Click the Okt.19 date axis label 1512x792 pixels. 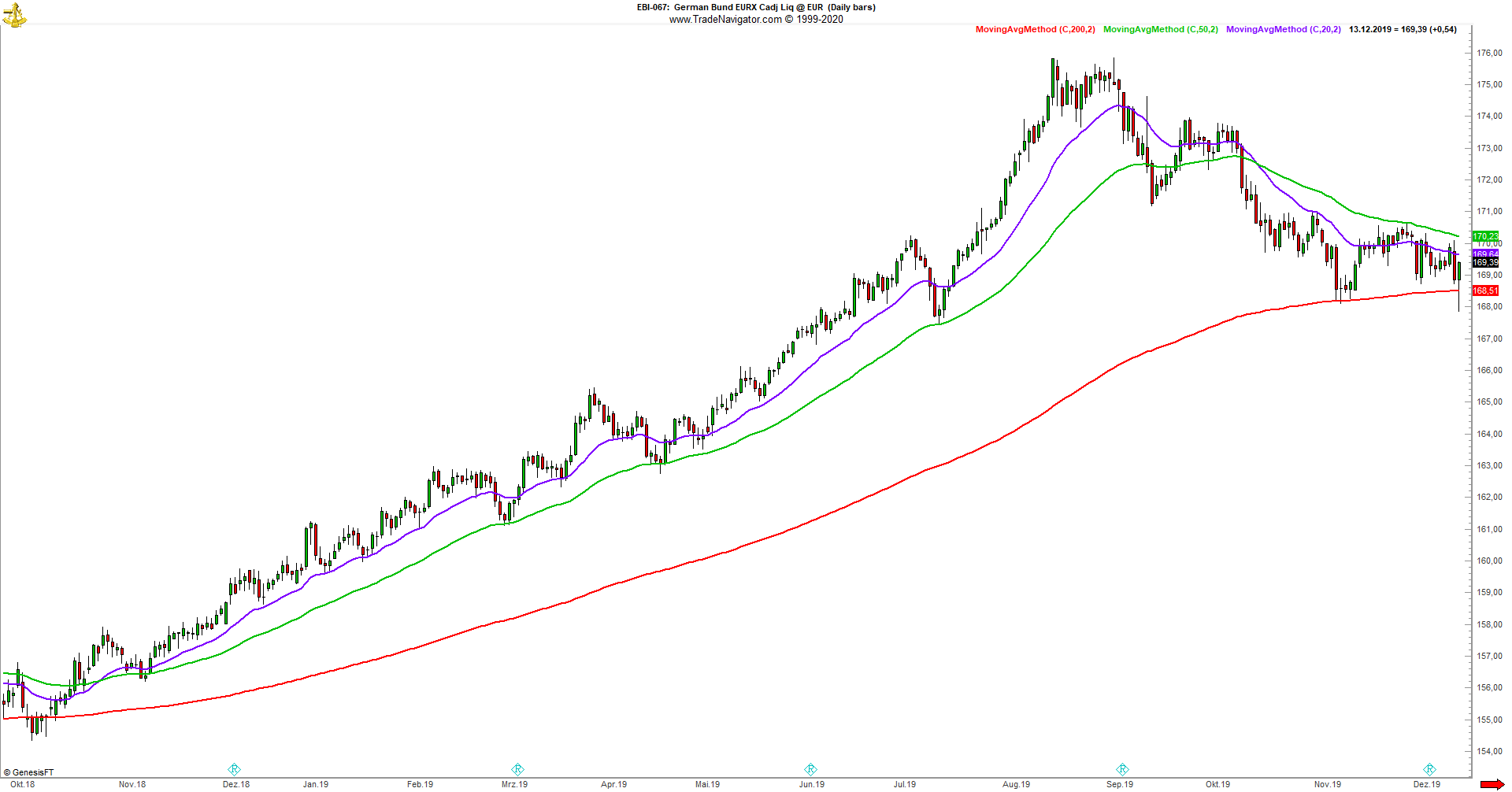point(1217,784)
